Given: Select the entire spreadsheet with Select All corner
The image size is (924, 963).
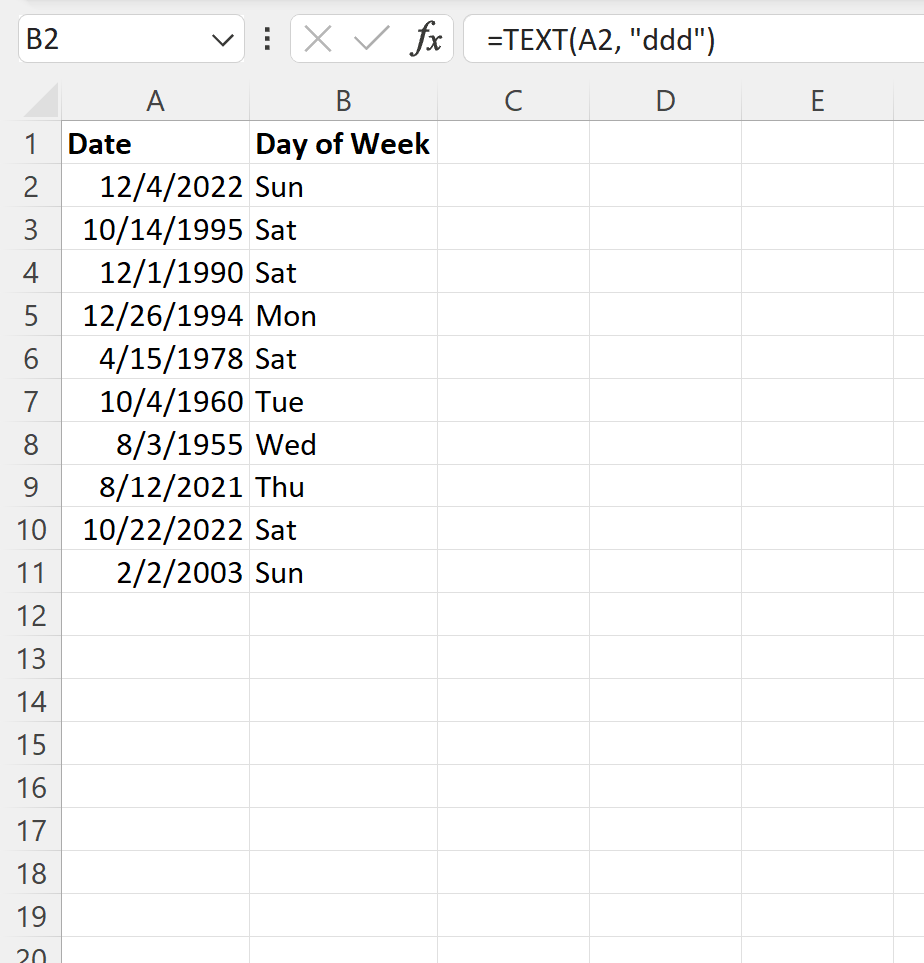Looking at the screenshot, I should [33, 101].
